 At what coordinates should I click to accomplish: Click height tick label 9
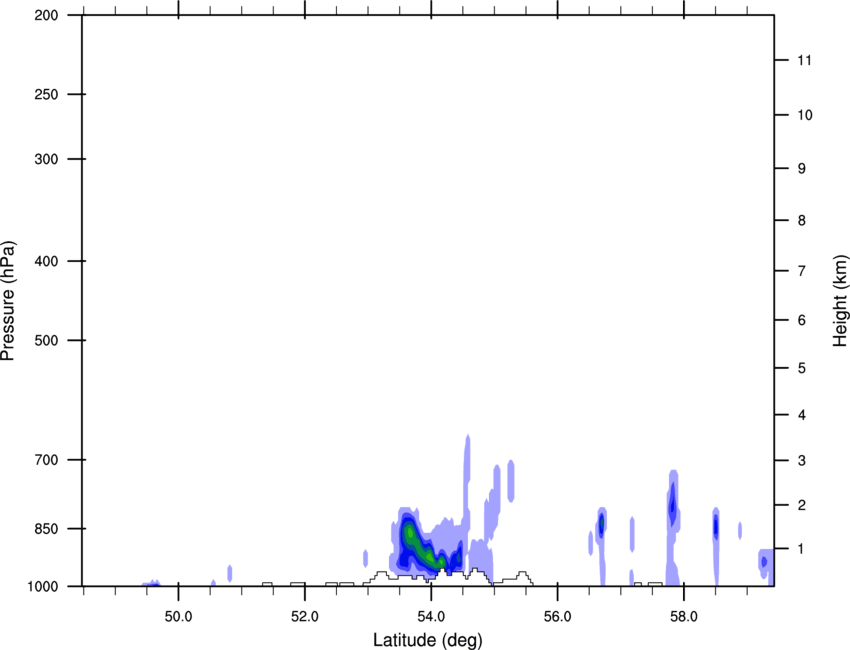click(802, 169)
